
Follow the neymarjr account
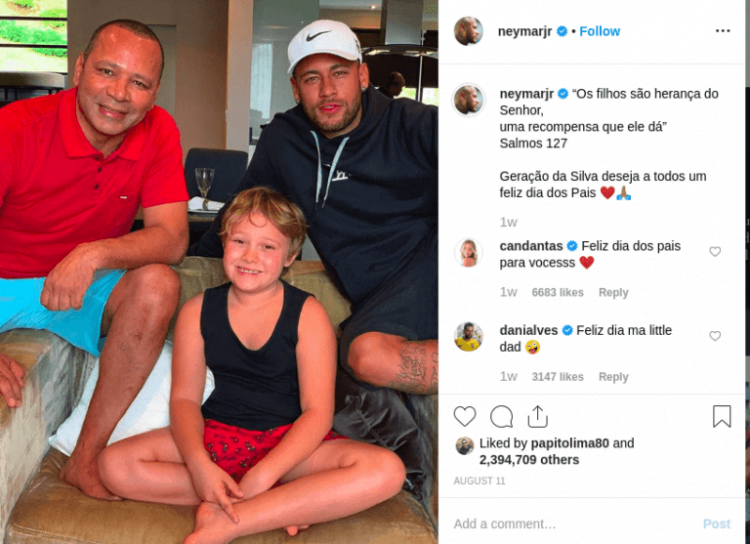point(600,31)
